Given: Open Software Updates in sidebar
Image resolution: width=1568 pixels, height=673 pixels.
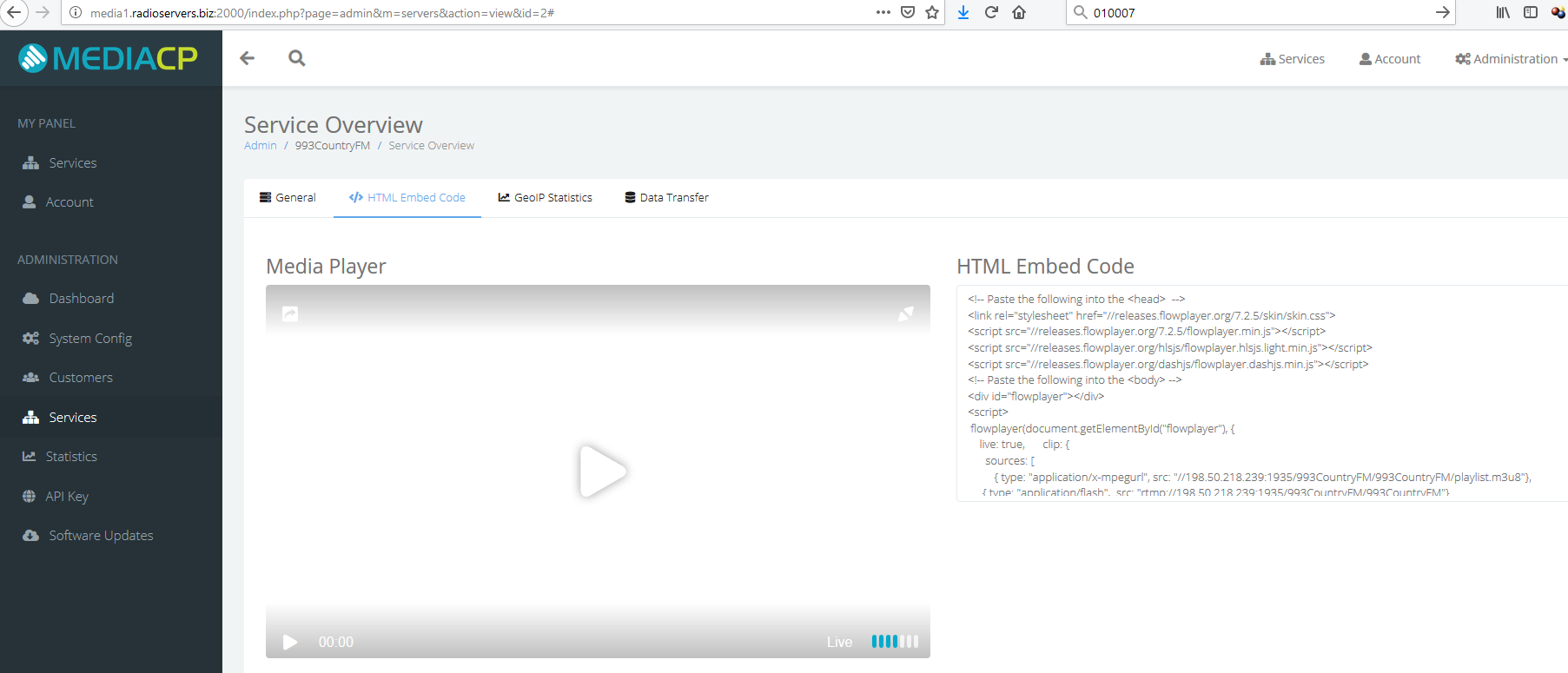Looking at the screenshot, I should [100, 536].
